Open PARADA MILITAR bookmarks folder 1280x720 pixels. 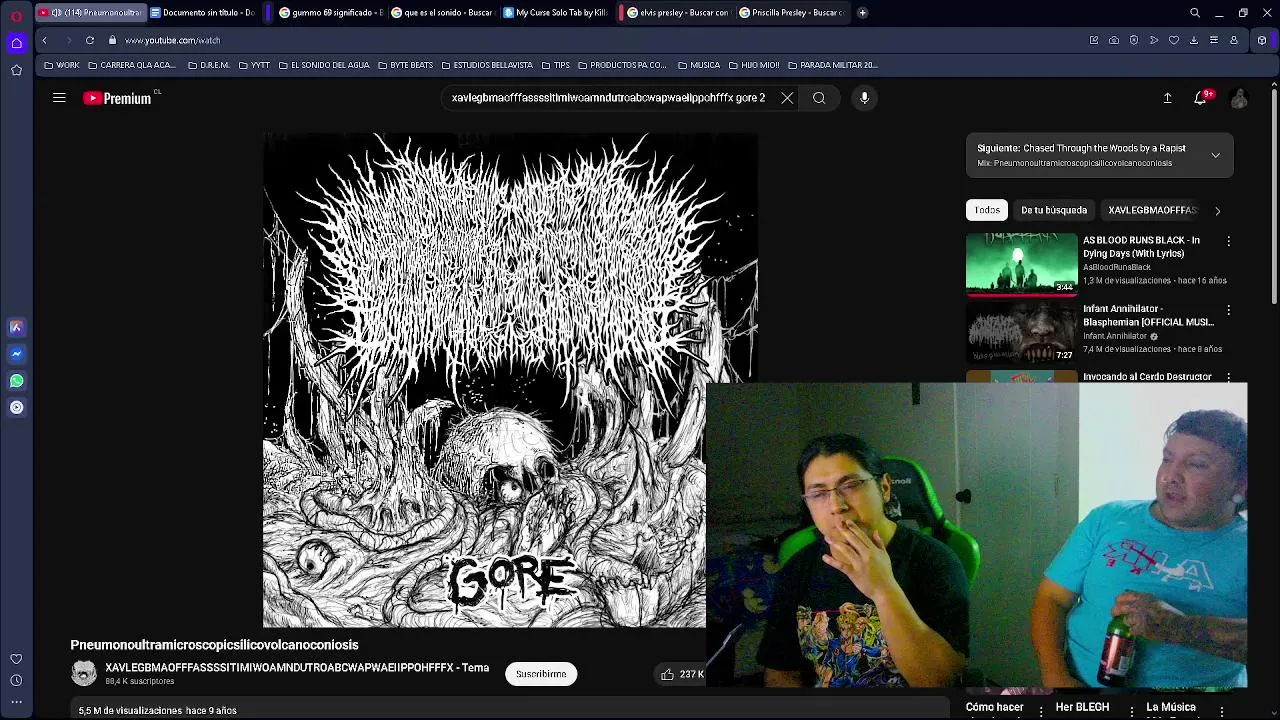click(x=833, y=65)
